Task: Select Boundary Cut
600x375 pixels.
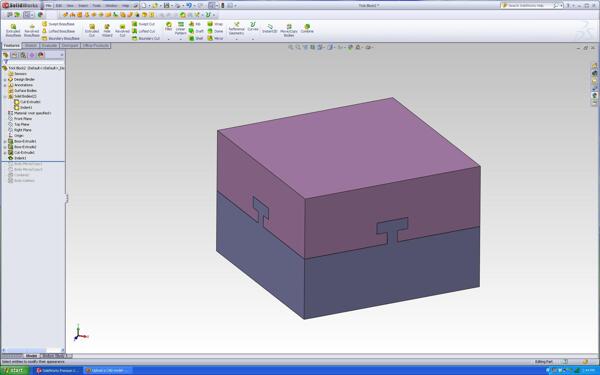Action: (146, 38)
